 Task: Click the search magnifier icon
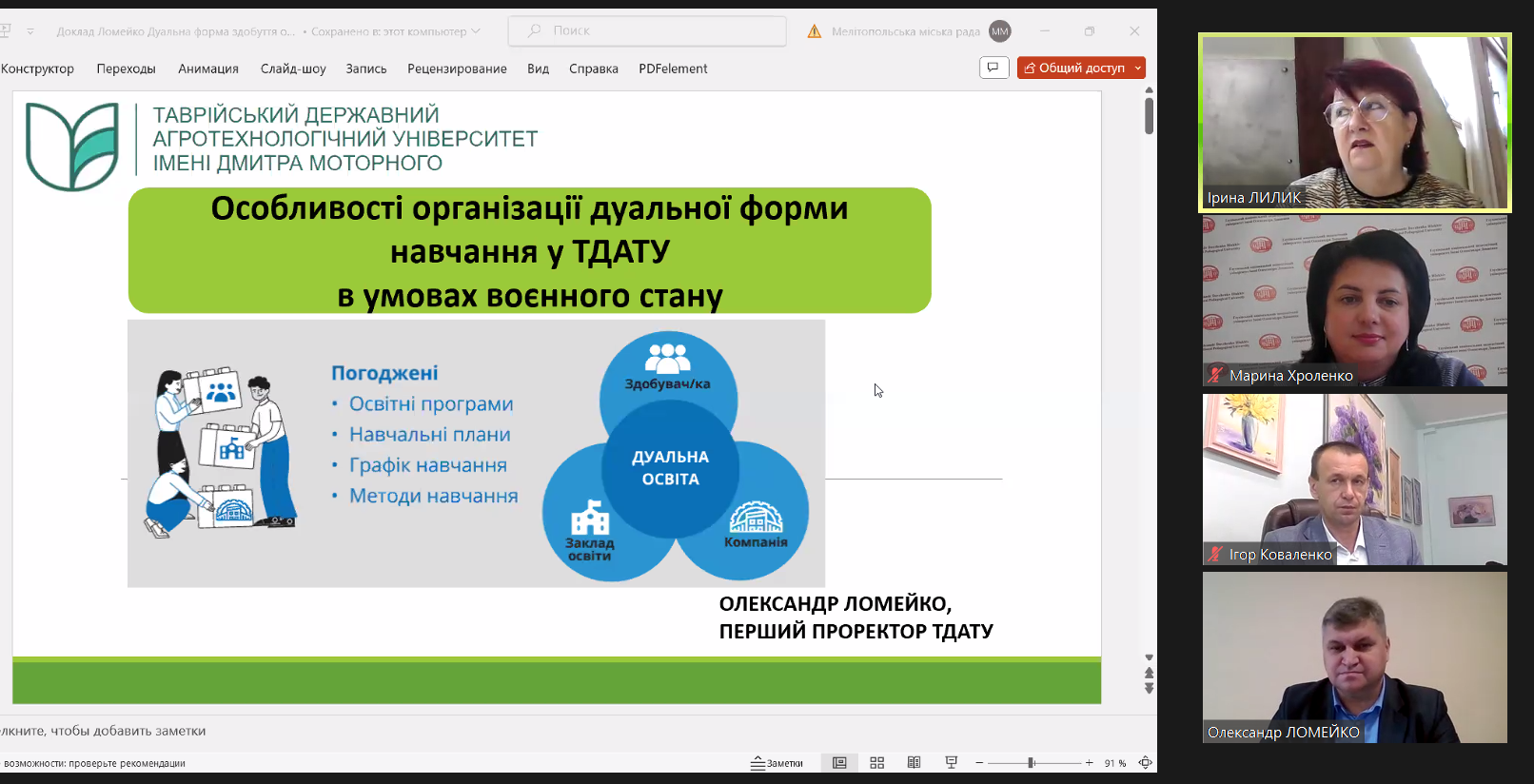pos(535,30)
